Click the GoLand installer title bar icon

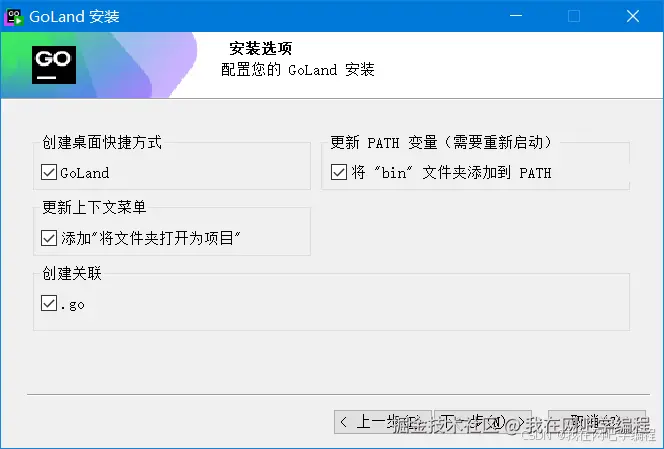(13, 17)
